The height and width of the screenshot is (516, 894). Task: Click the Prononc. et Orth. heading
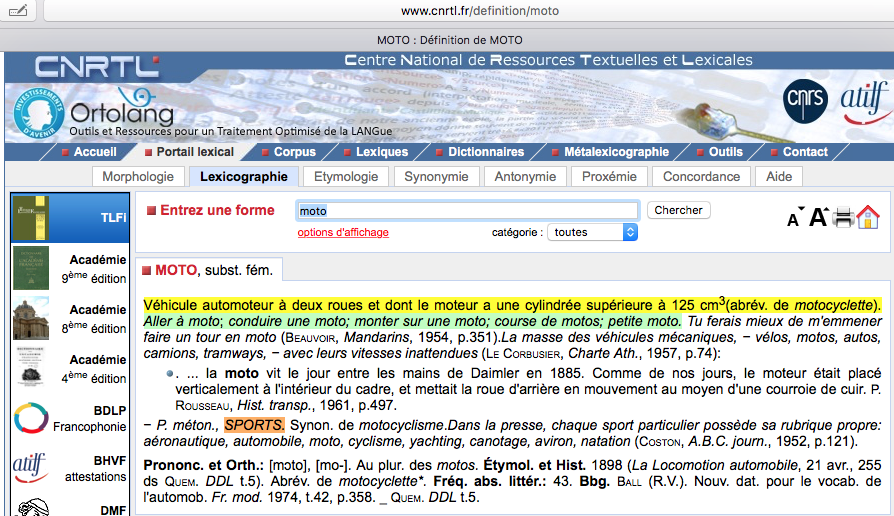point(204,465)
